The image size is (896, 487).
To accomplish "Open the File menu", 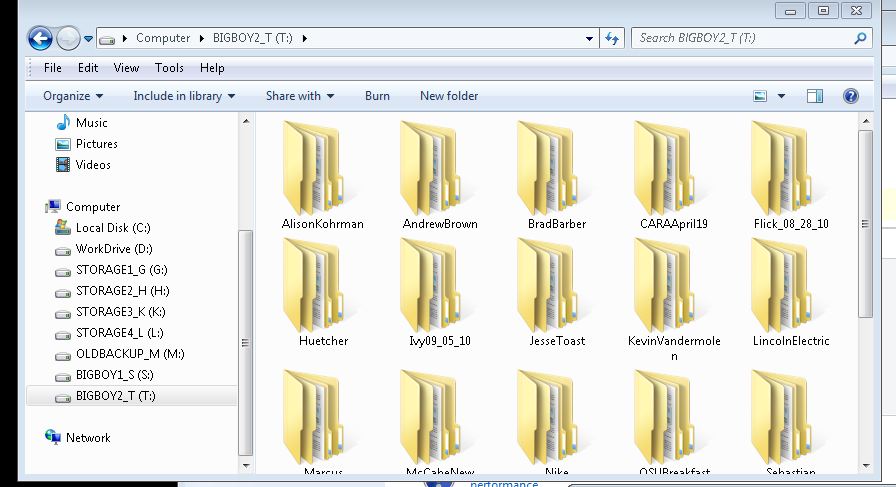I will tap(53, 68).
